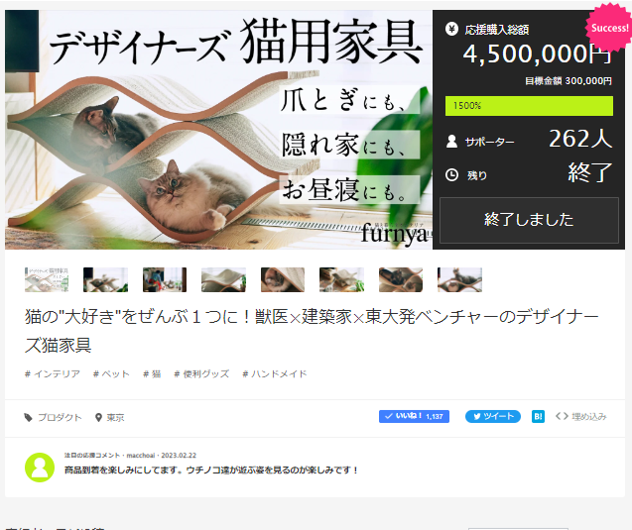Click the Hatena bookmark B! icon
The image size is (632, 530).
point(538,416)
